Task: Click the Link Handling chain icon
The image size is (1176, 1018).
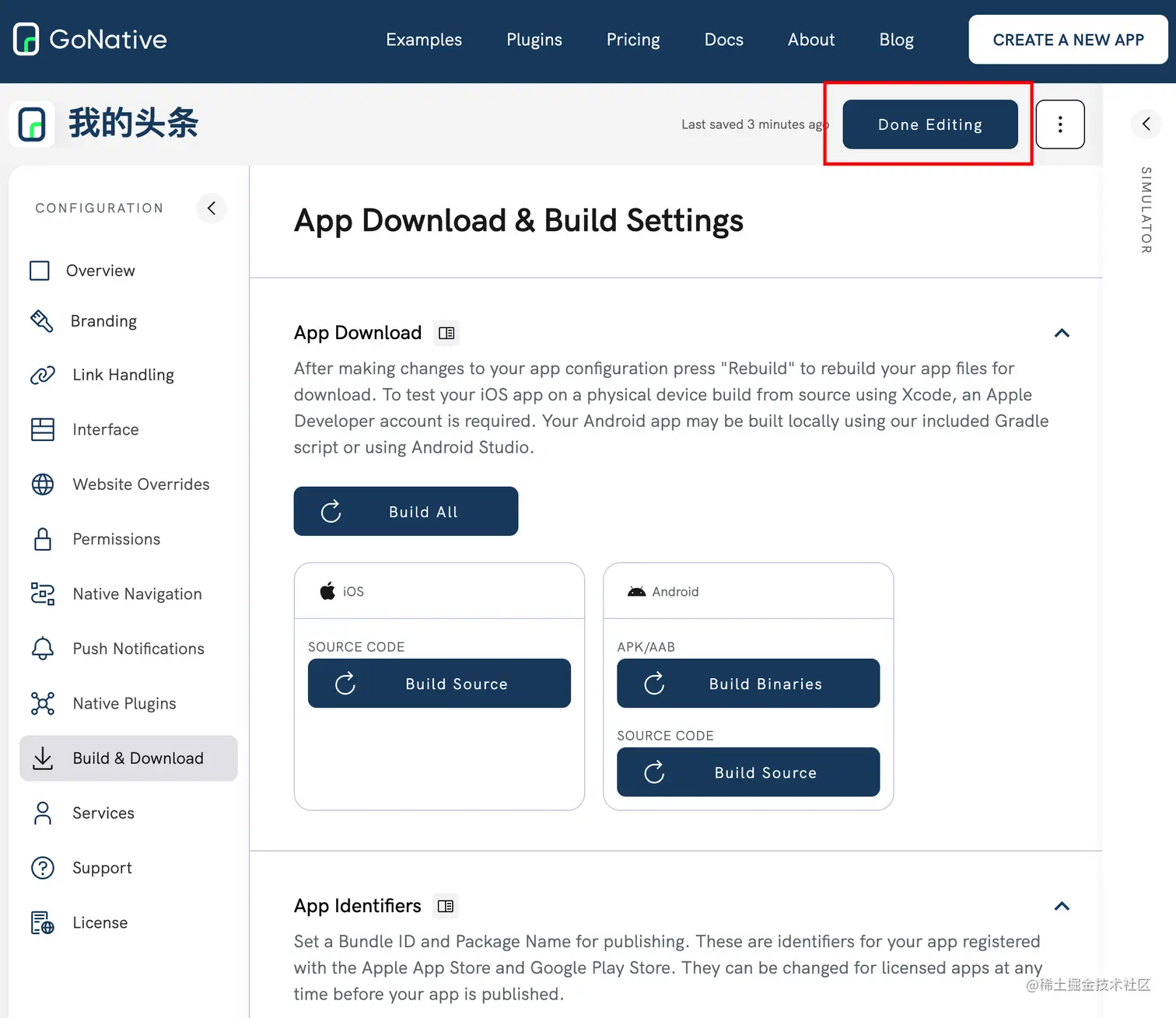Action: click(42, 375)
